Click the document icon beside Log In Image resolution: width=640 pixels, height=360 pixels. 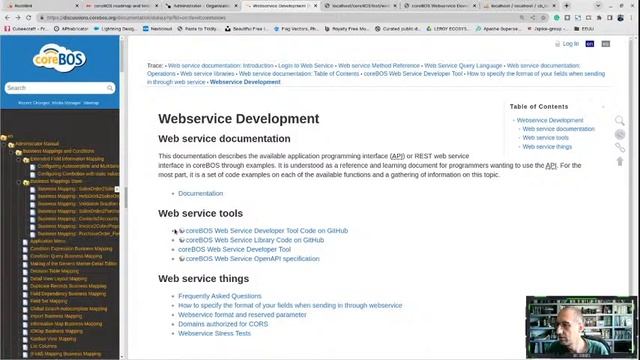(x=557, y=44)
